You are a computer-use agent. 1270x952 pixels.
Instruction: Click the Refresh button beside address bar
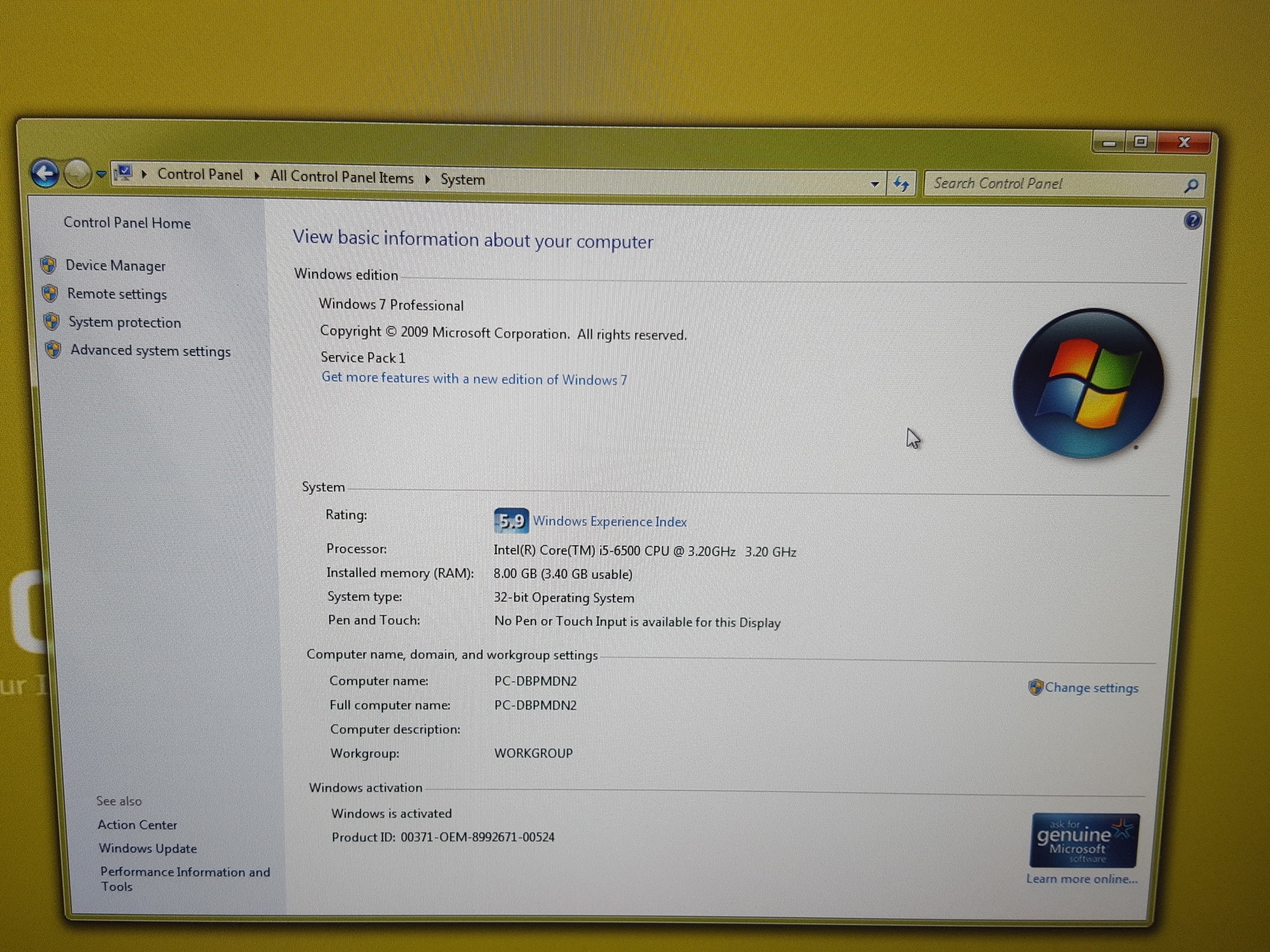(x=902, y=184)
